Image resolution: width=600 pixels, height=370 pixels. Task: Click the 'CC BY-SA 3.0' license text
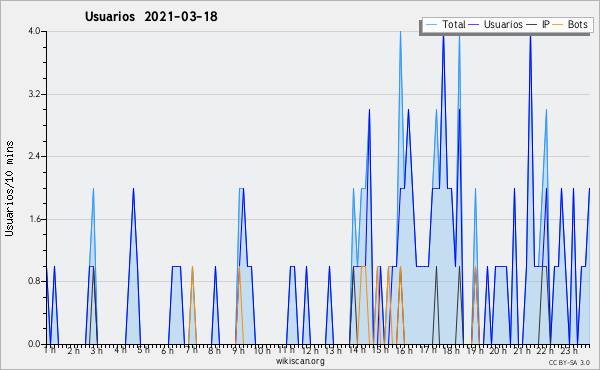point(569,363)
